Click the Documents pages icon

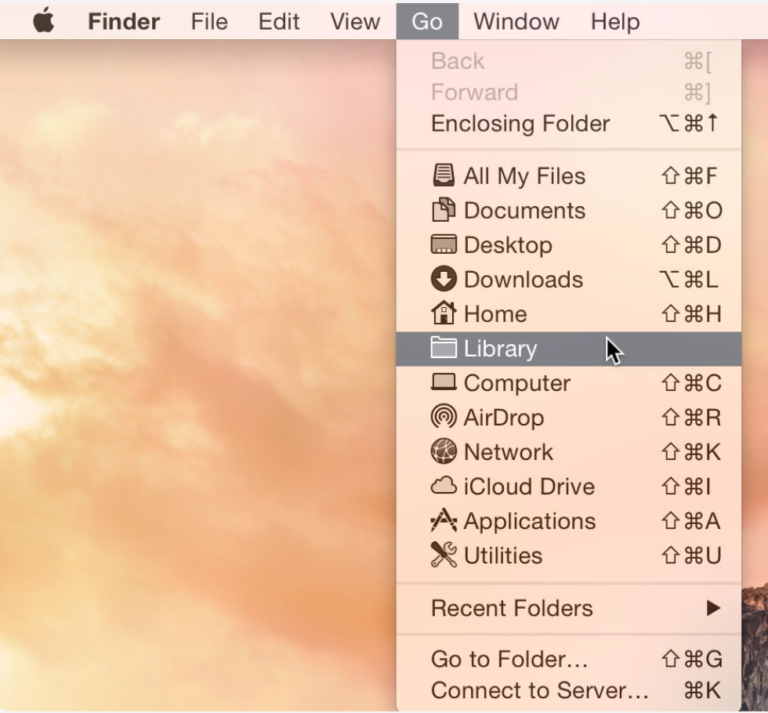444,210
